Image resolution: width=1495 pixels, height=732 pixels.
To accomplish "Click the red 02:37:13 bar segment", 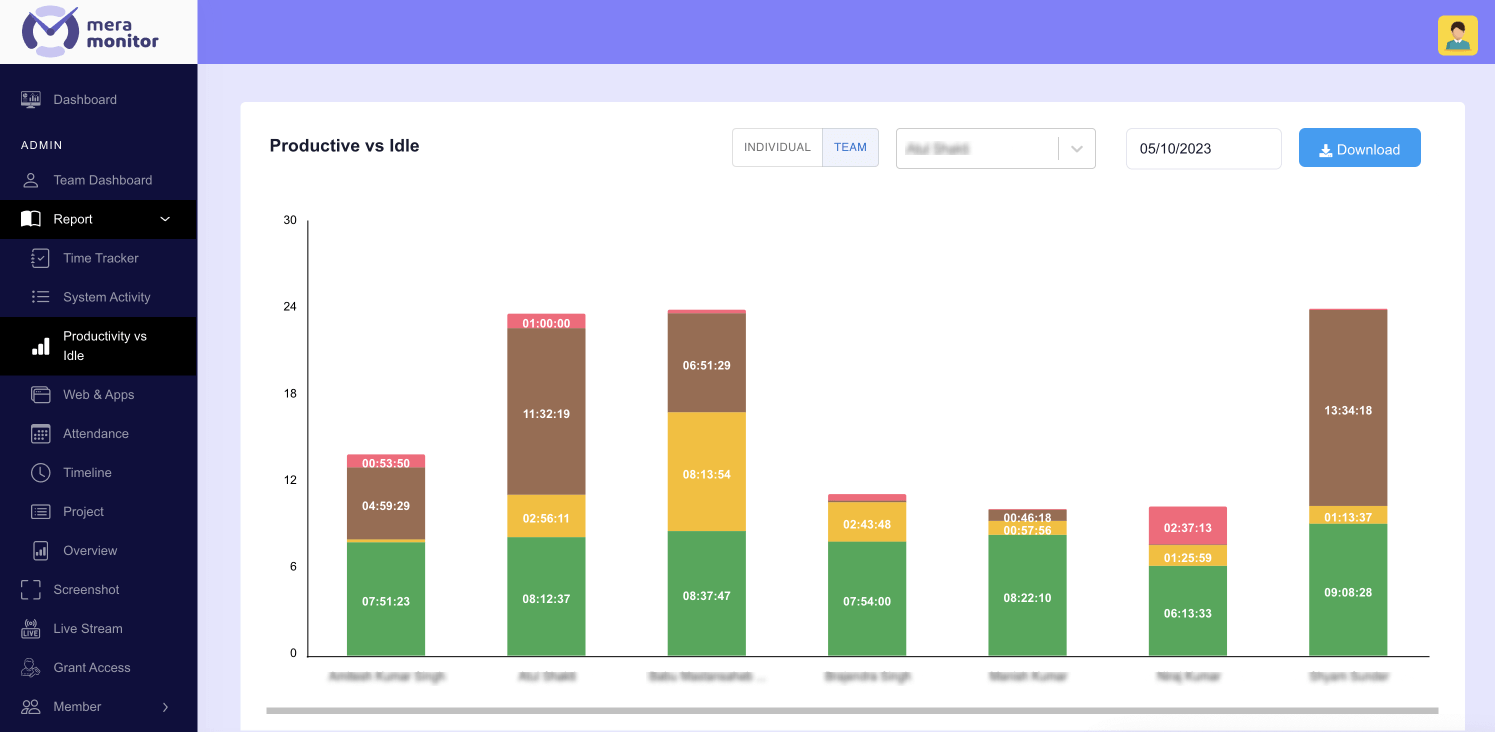I will pos(1188,526).
